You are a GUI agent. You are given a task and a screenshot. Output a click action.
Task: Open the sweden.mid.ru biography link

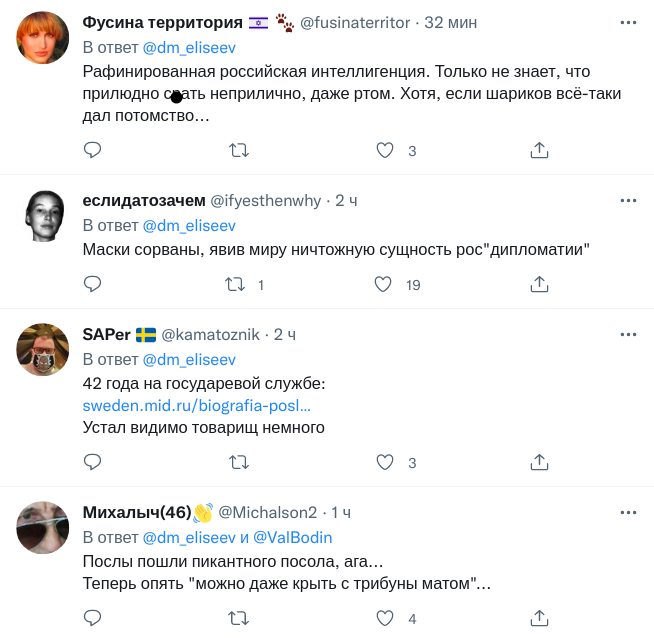196,406
